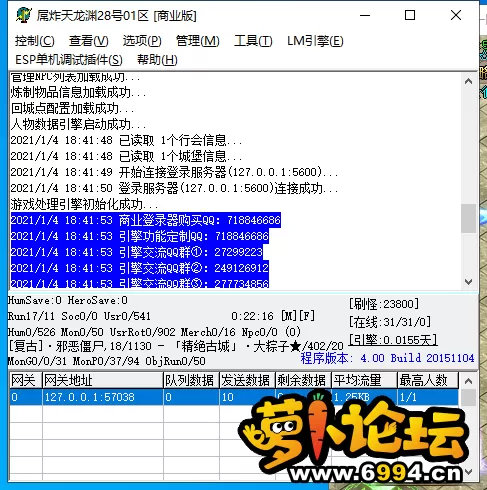Open the 管理(M) menu
The image size is (487, 490).
tap(197, 41)
